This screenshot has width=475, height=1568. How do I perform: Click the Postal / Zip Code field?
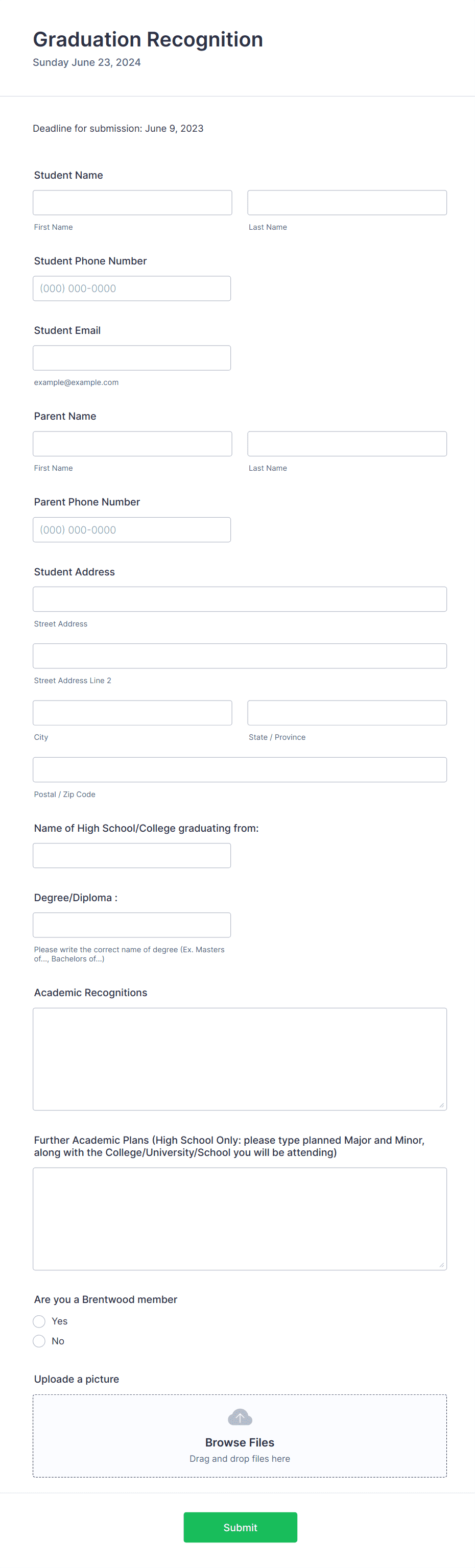pyautogui.click(x=240, y=769)
